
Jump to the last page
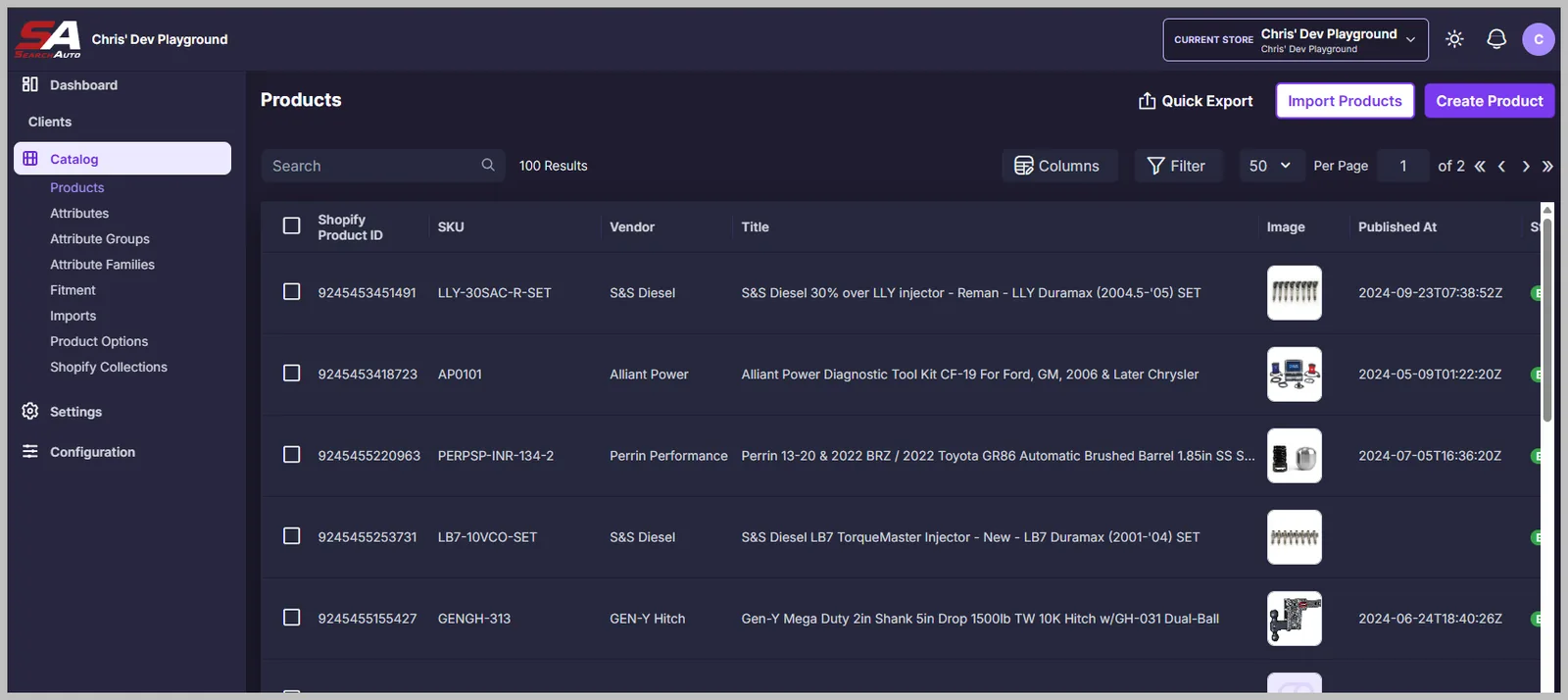(x=1547, y=166)
